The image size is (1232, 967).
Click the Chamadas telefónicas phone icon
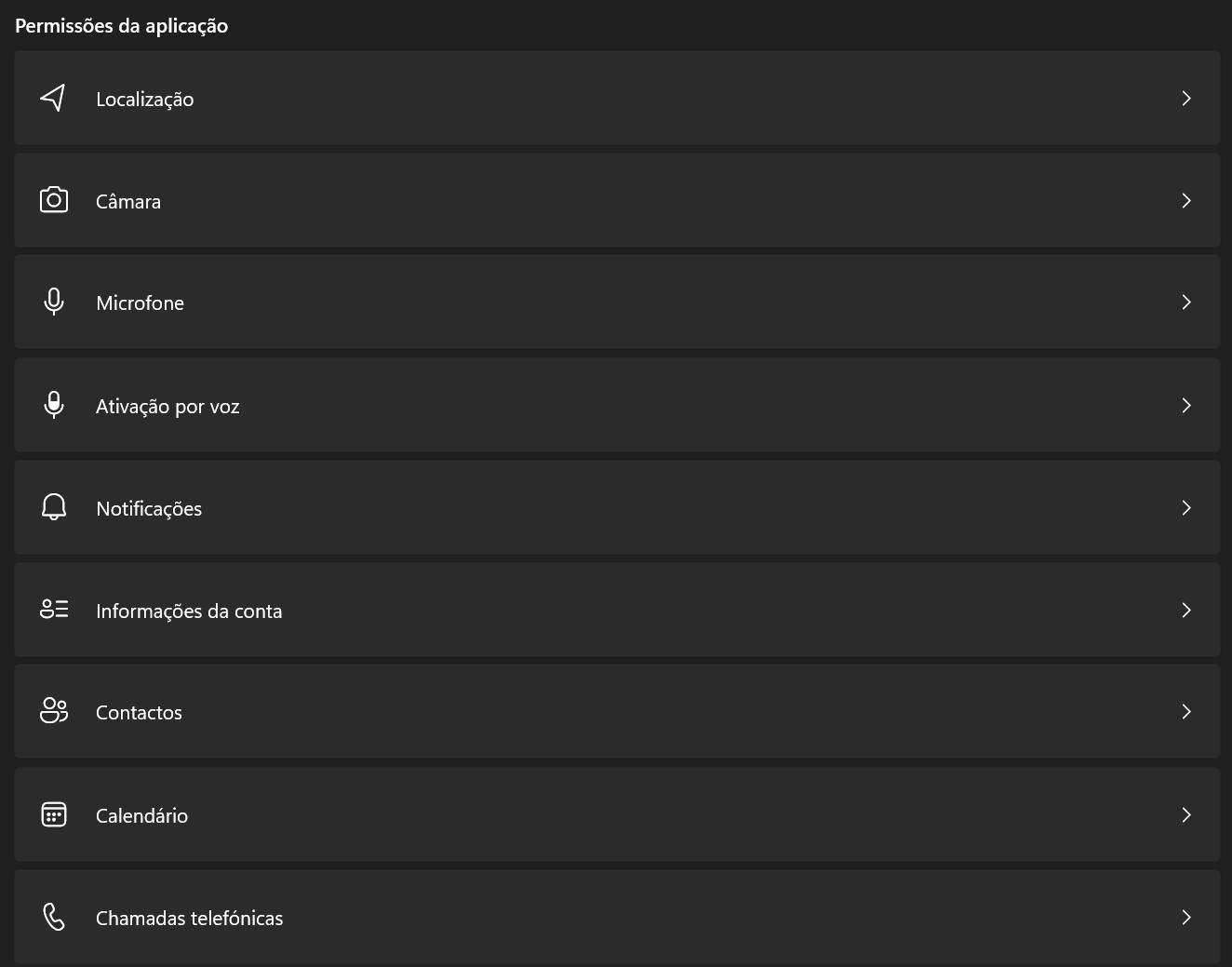coord(54,917)
